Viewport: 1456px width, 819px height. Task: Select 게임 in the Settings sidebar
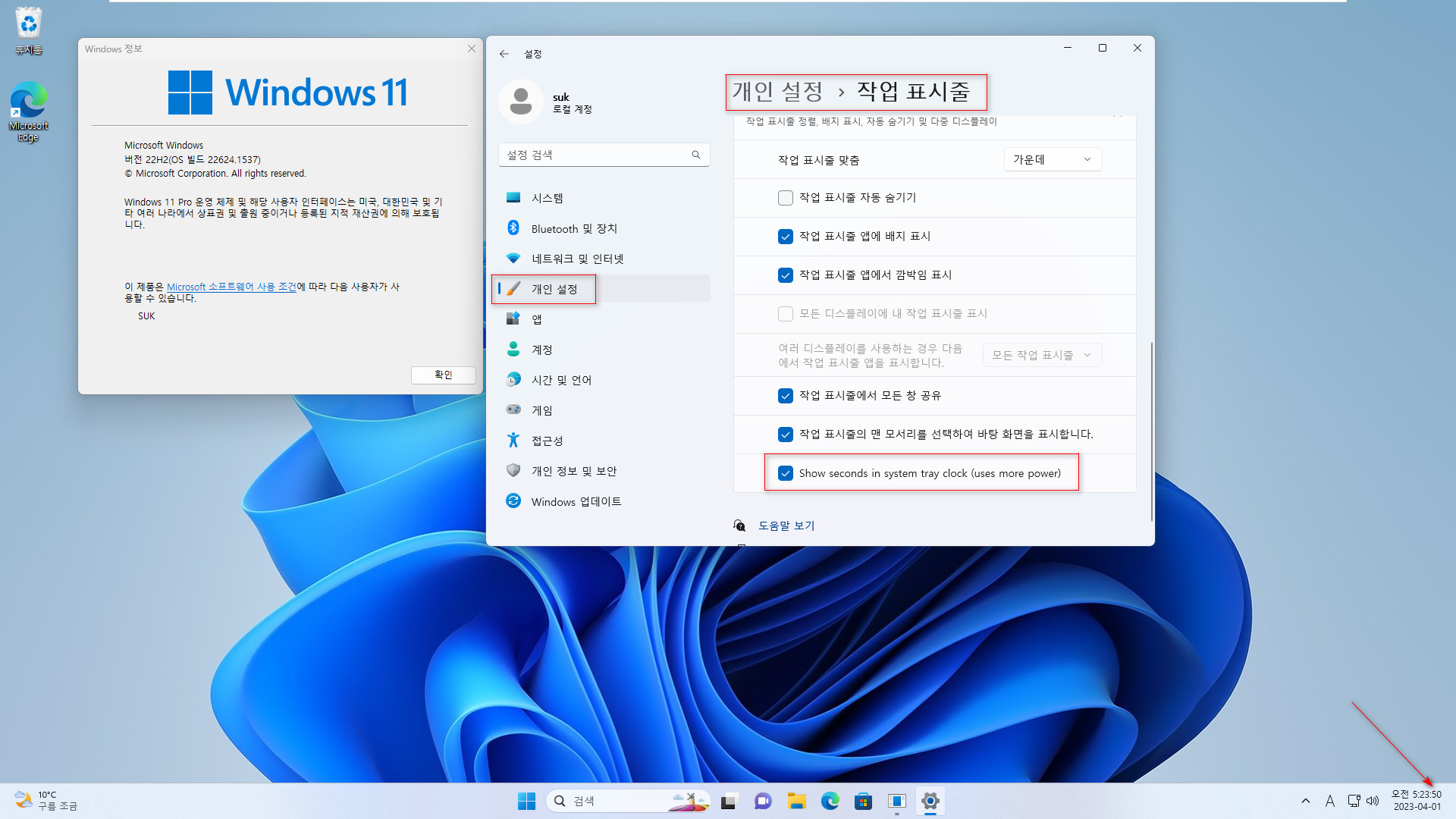604,410
